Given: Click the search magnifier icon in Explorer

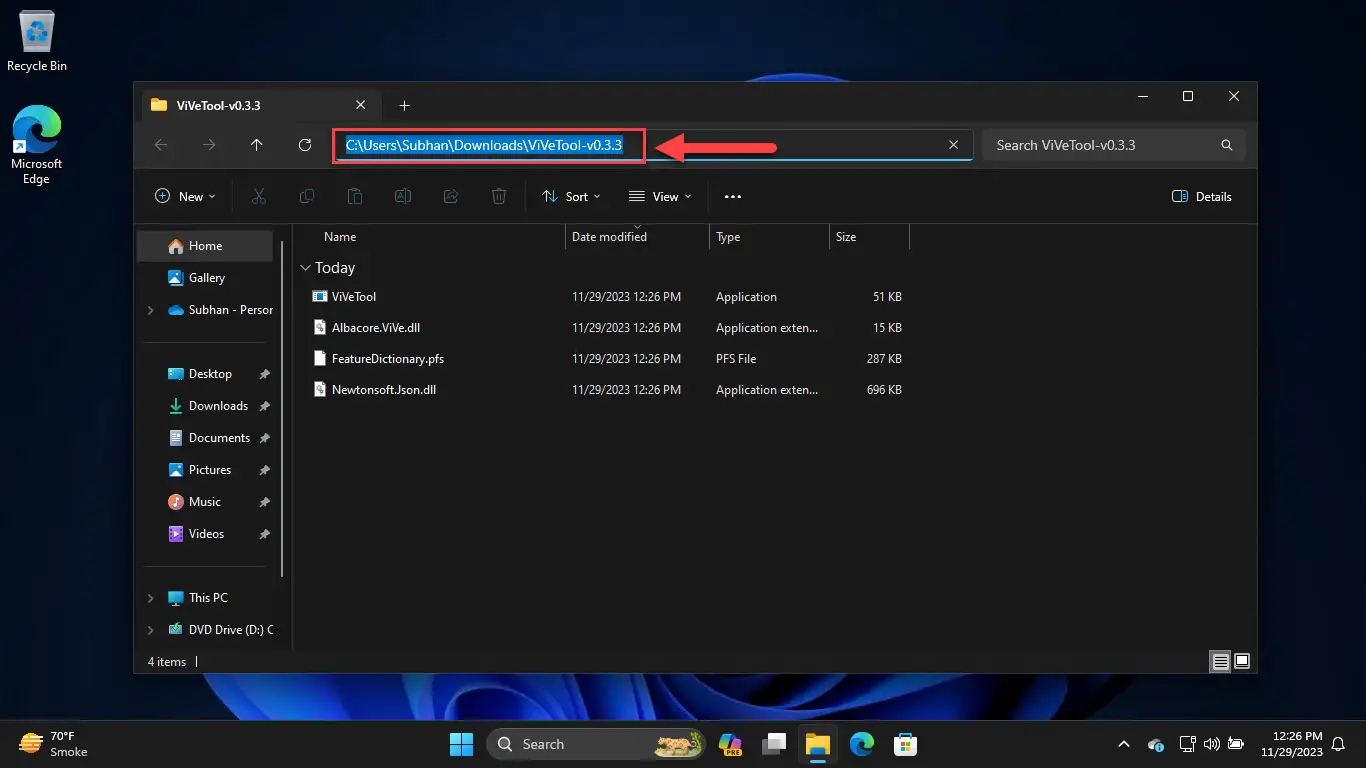Looking at the screenshot, I should pyautogui.click(x=1227, y=145).
